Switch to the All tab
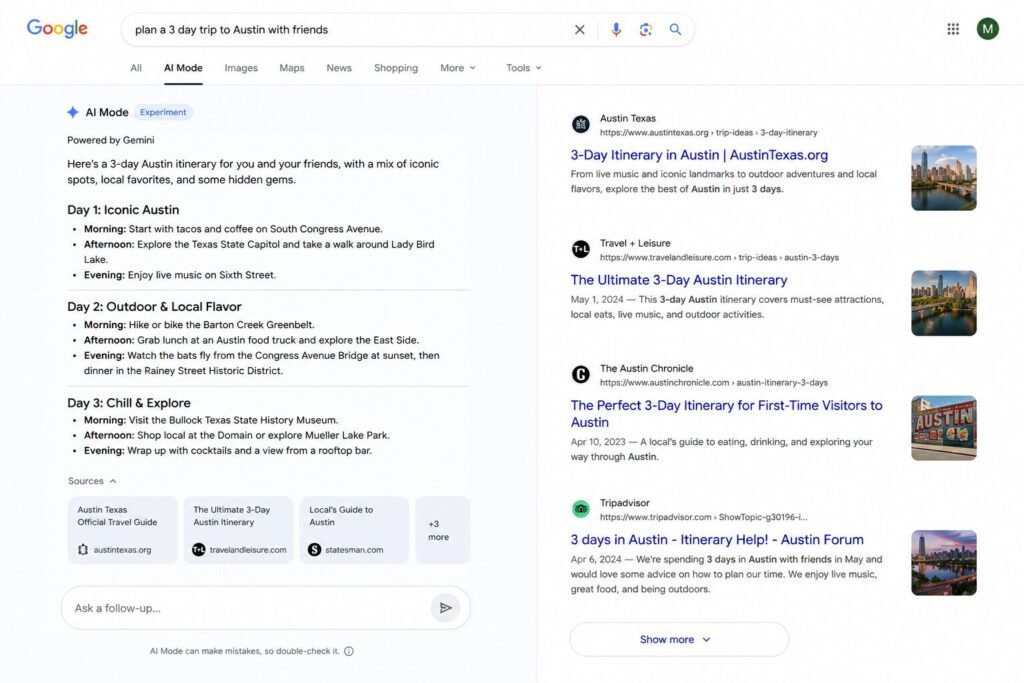Viewport: 1024px width, 683px height. click(x=136, y=68)
